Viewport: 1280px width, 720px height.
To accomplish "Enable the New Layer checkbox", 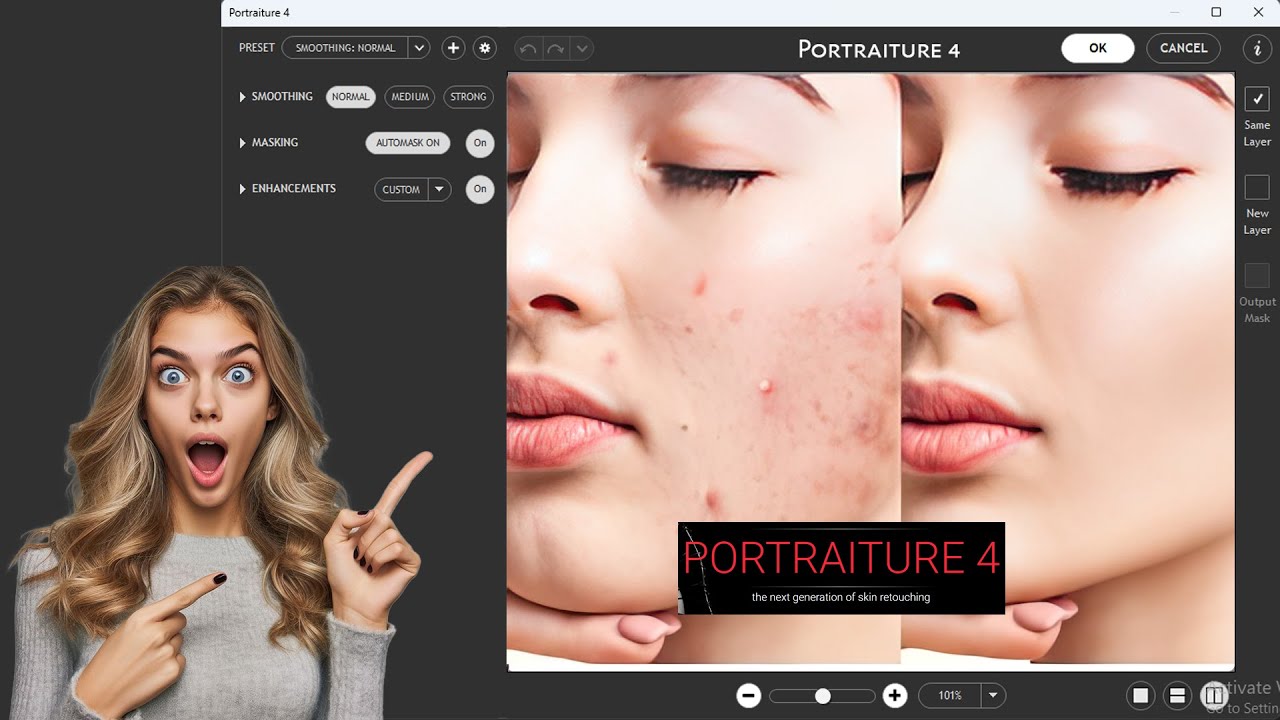I will click(x=1257, y=187).
